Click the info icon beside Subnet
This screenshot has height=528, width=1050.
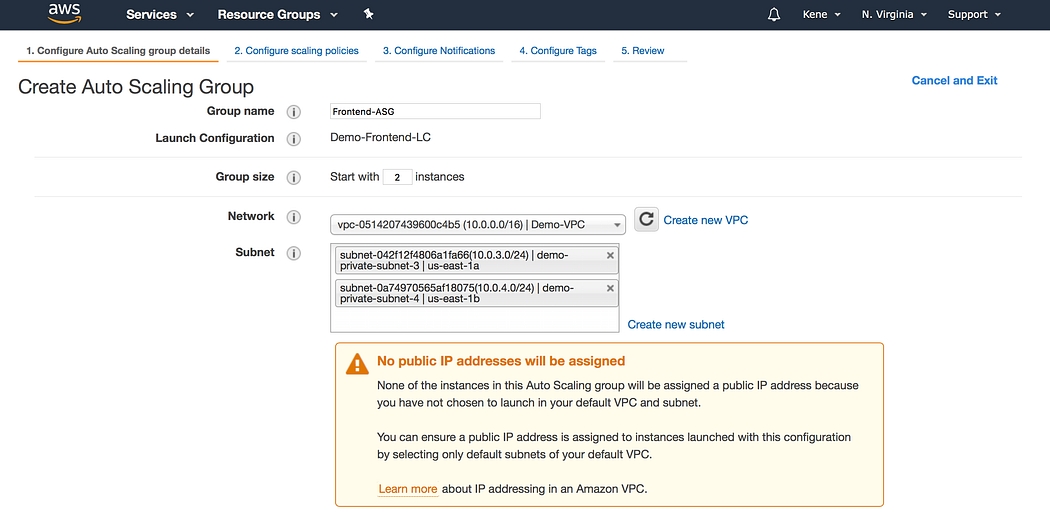(294, 253)
